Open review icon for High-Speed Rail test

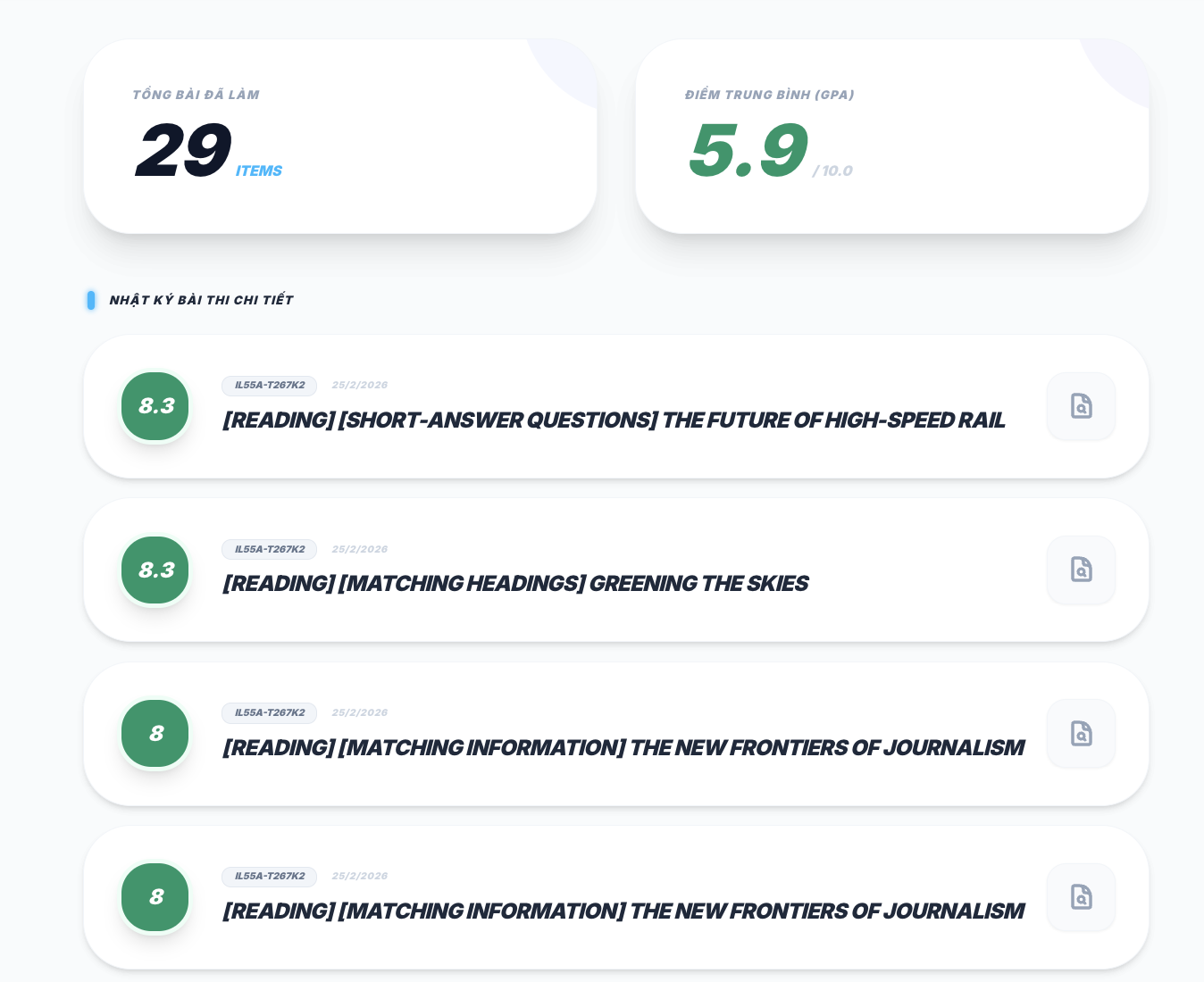coord(1081,406)
